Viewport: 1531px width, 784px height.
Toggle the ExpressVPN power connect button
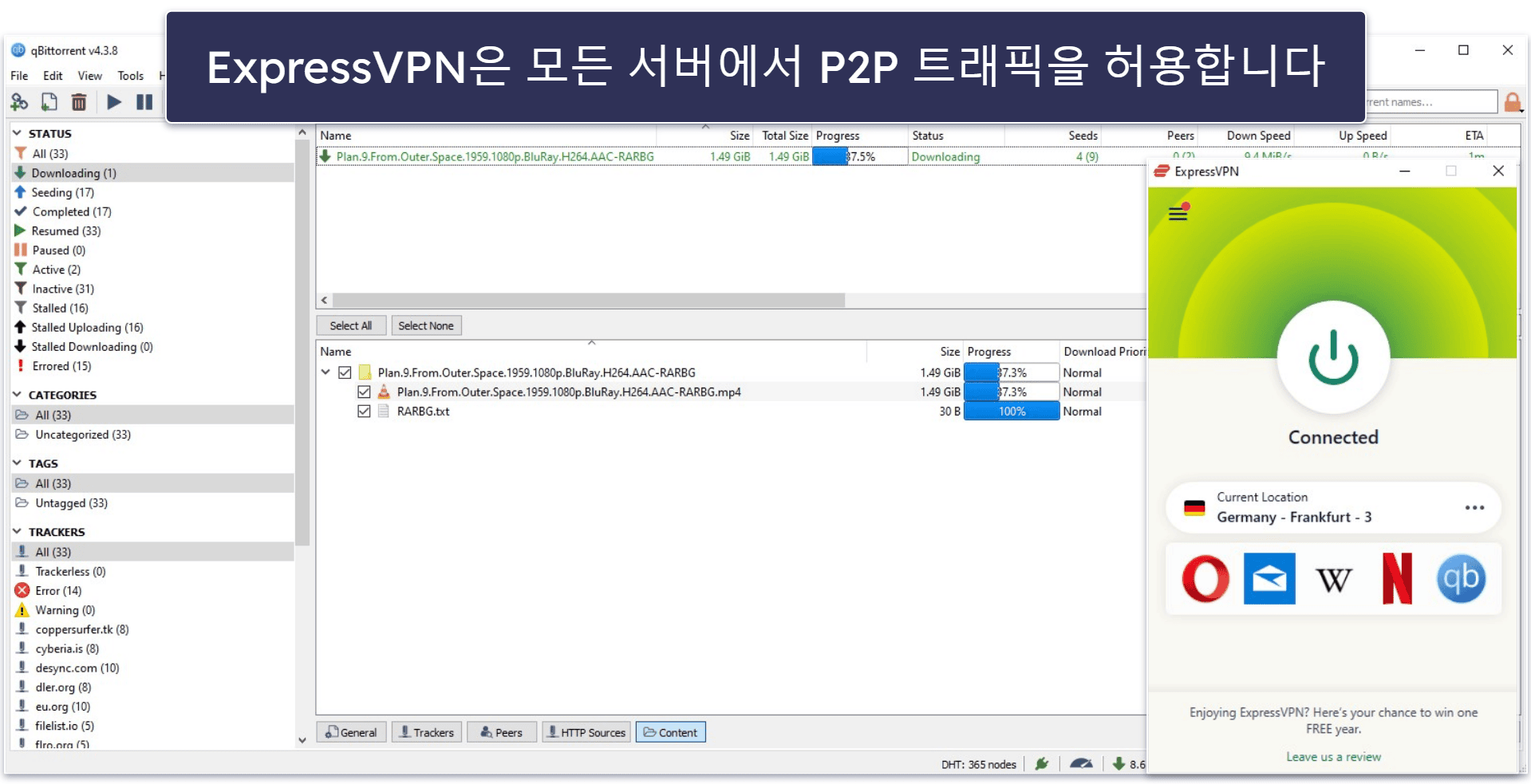tap(1333, 358)
